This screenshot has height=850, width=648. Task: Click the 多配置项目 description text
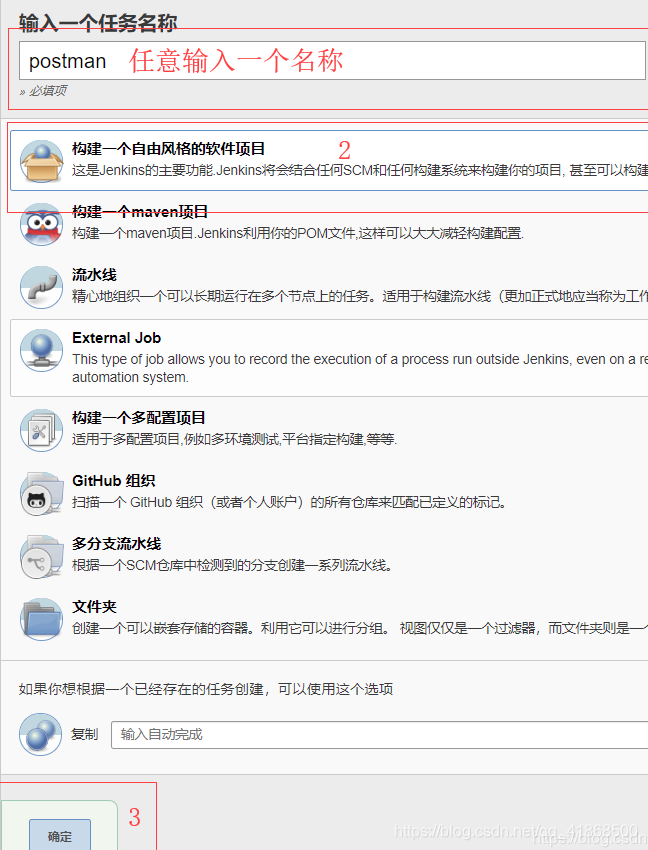pos(234,439)
